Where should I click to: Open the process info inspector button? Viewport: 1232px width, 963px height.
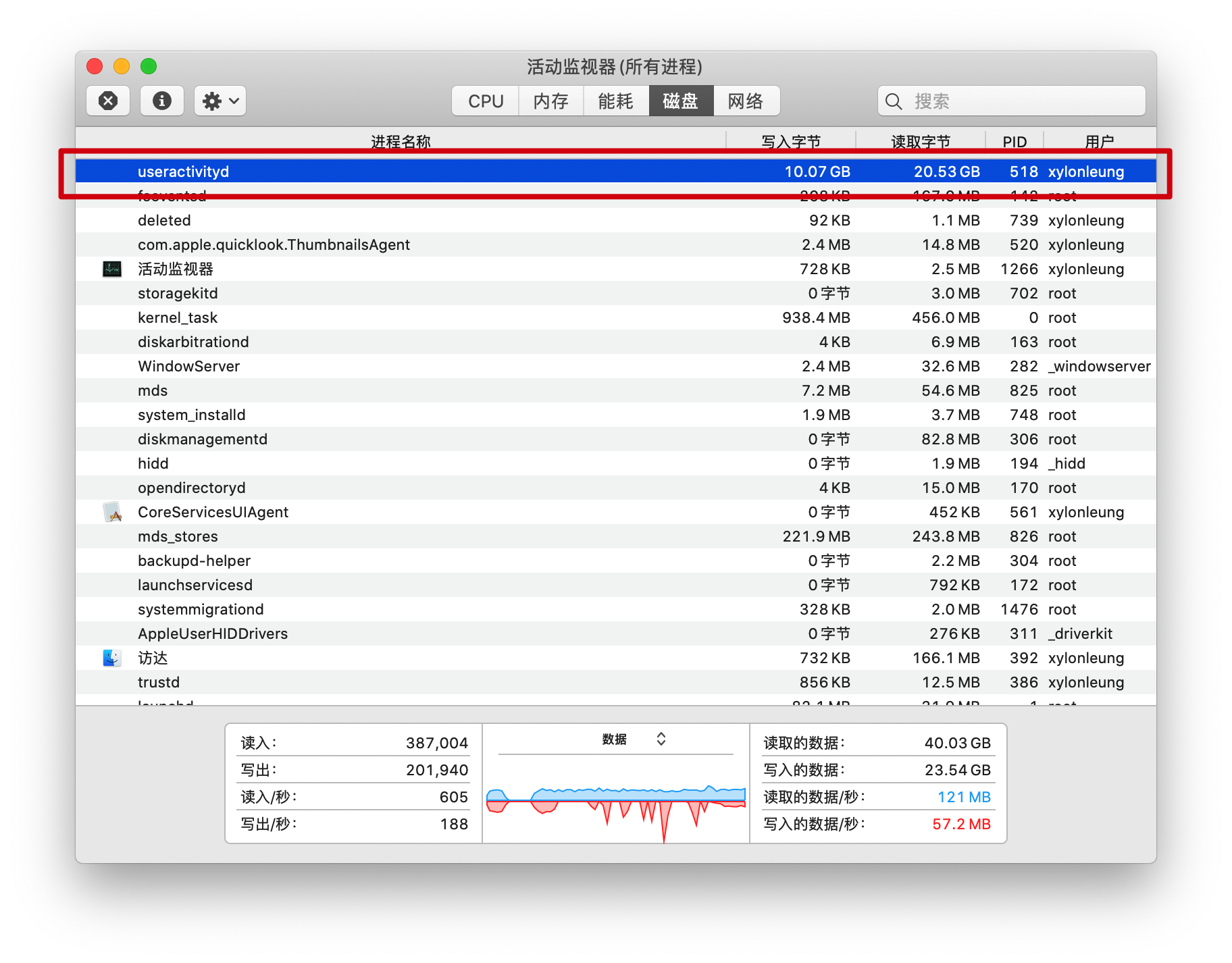pyautogui.click(x=162, y=101)
